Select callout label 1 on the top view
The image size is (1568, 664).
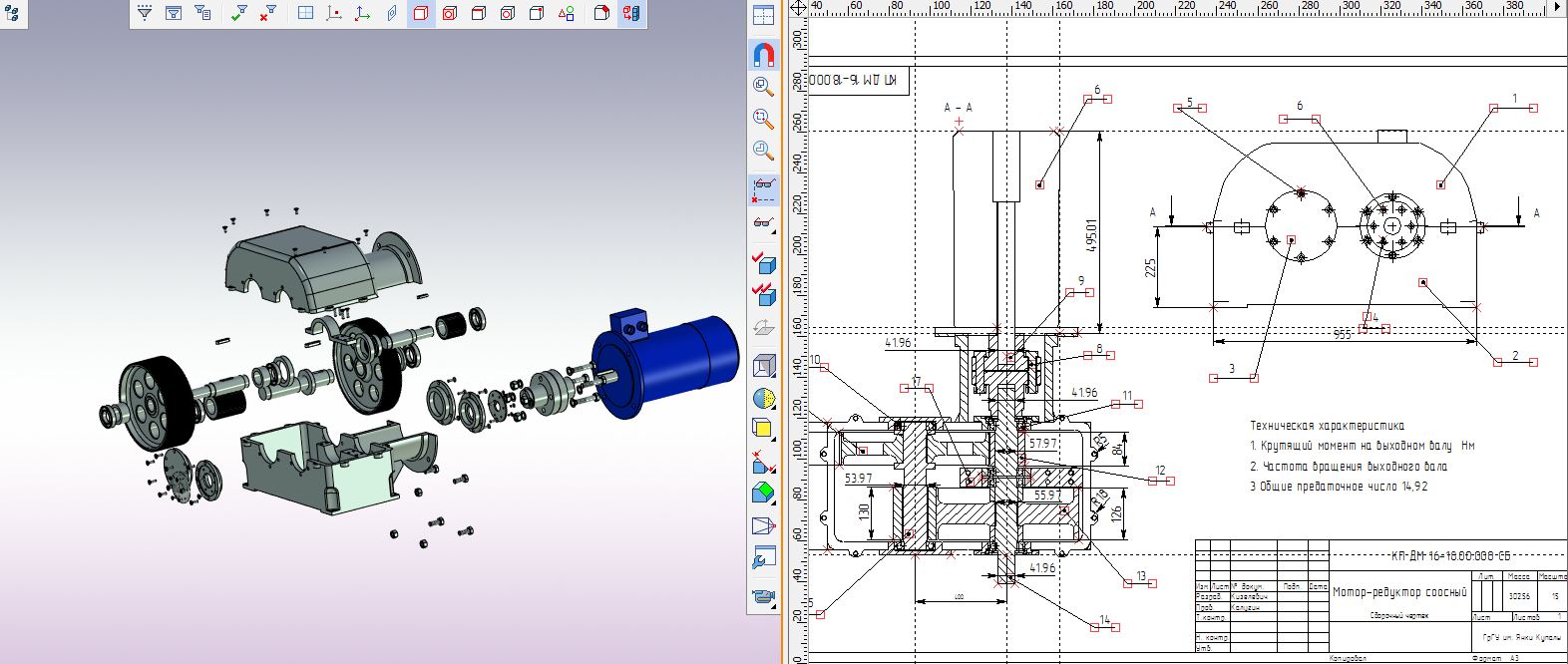click(1514, 99)
